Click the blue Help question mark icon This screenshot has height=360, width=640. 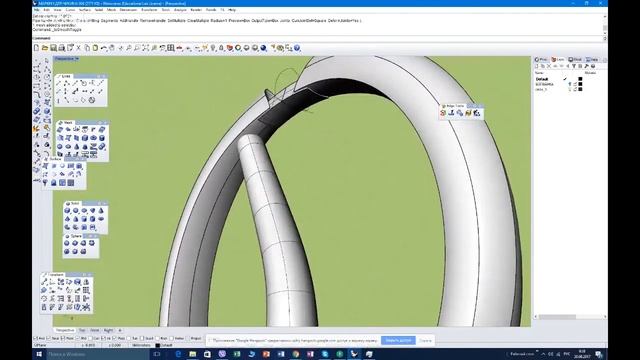coord(297,48)
